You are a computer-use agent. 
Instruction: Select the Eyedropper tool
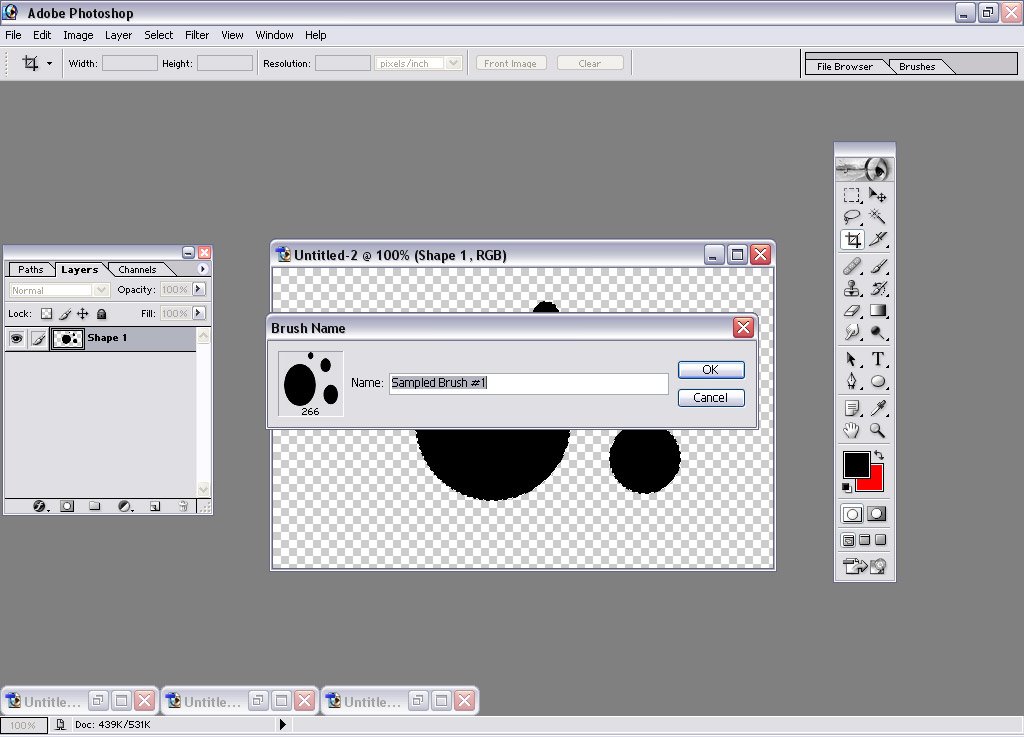pyautogui.click(x=878, y=408)
